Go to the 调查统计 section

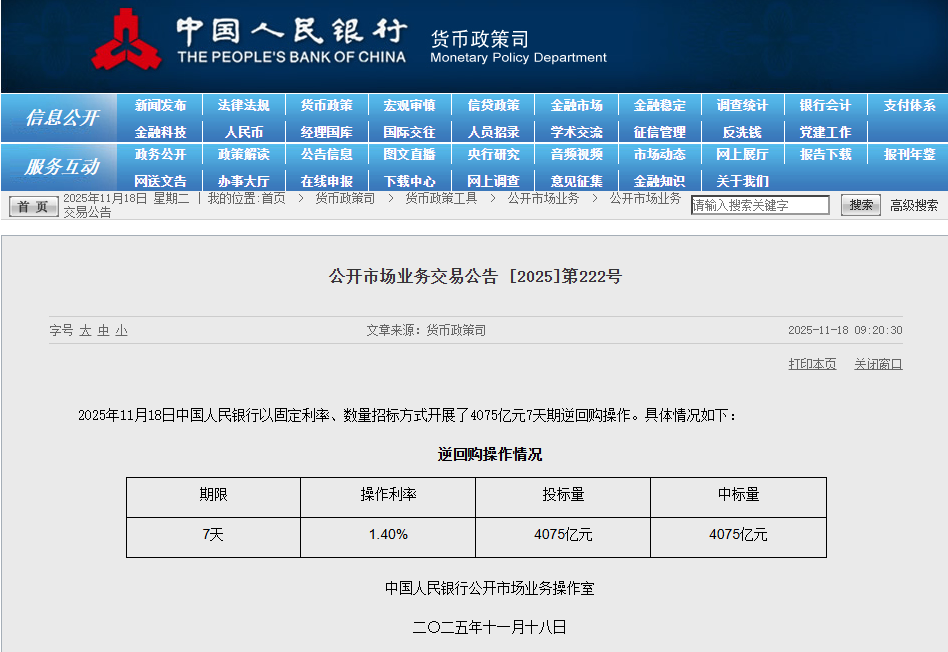pos(742,105)
